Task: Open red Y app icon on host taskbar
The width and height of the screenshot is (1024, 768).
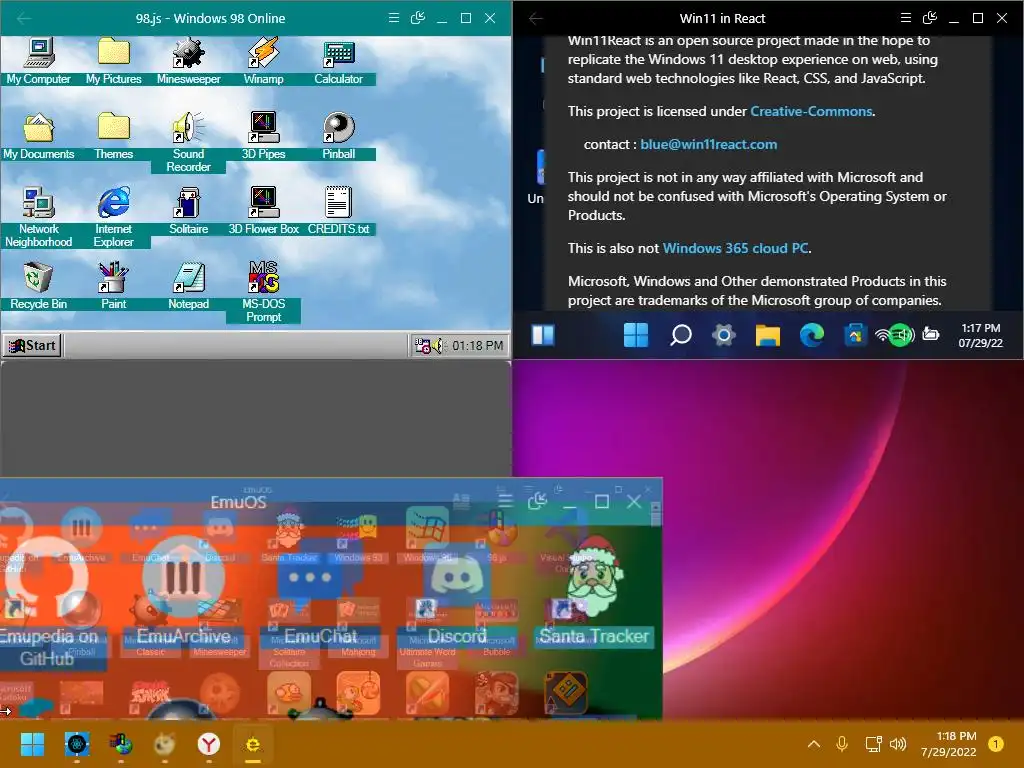Action: coord(208,744)
